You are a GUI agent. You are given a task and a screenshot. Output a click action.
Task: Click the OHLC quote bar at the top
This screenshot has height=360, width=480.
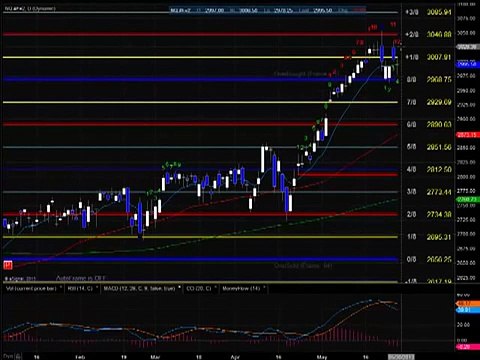268,10
